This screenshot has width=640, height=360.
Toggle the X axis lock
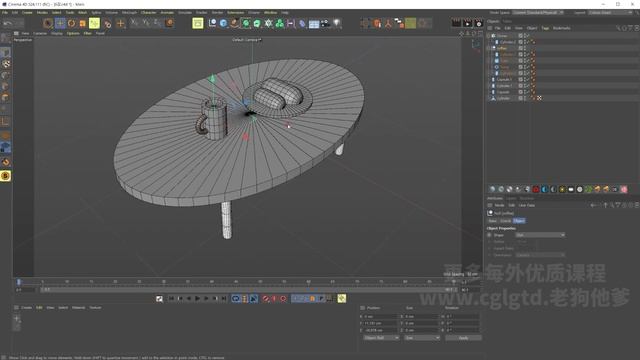(x=135, y=23)
